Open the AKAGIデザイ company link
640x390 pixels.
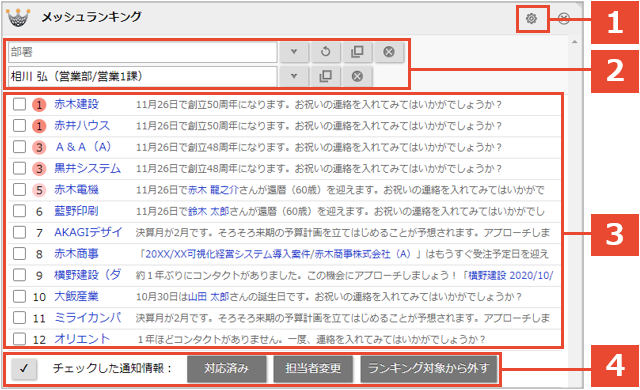coord(88,232)
